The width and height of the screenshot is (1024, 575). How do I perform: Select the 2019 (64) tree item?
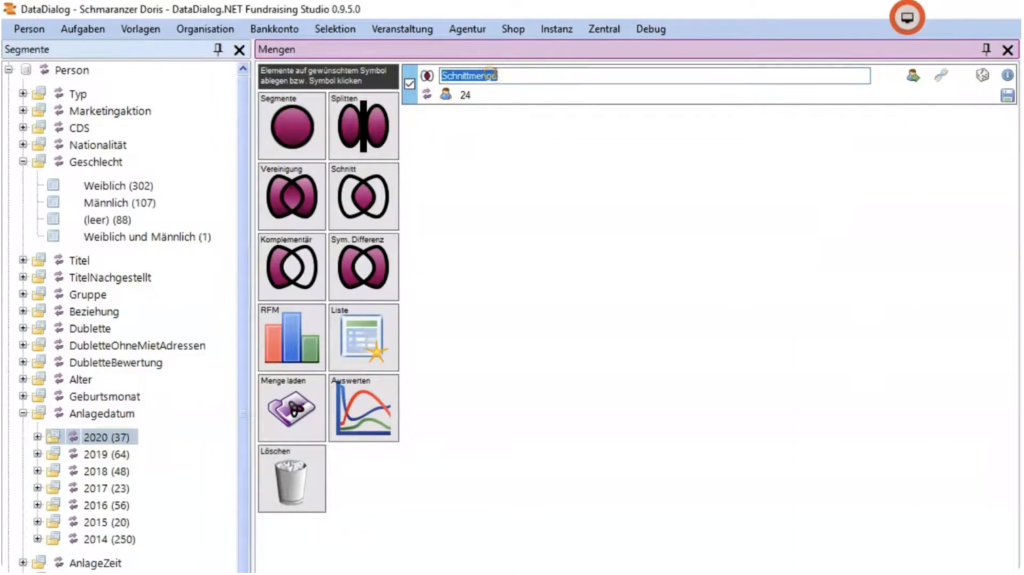(106, 454)
